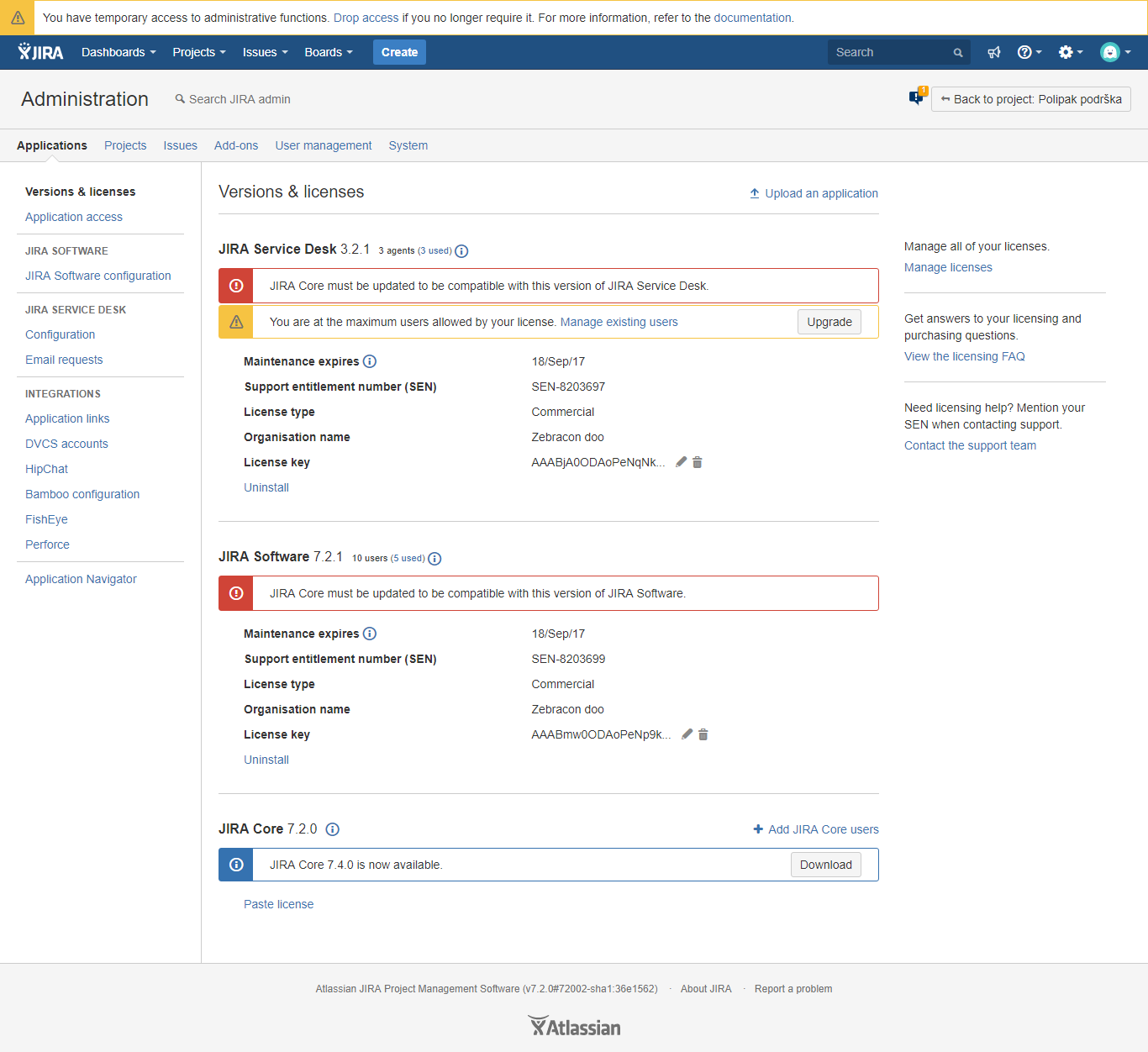Click inside the Search JIRA admin field

[239, 98]
